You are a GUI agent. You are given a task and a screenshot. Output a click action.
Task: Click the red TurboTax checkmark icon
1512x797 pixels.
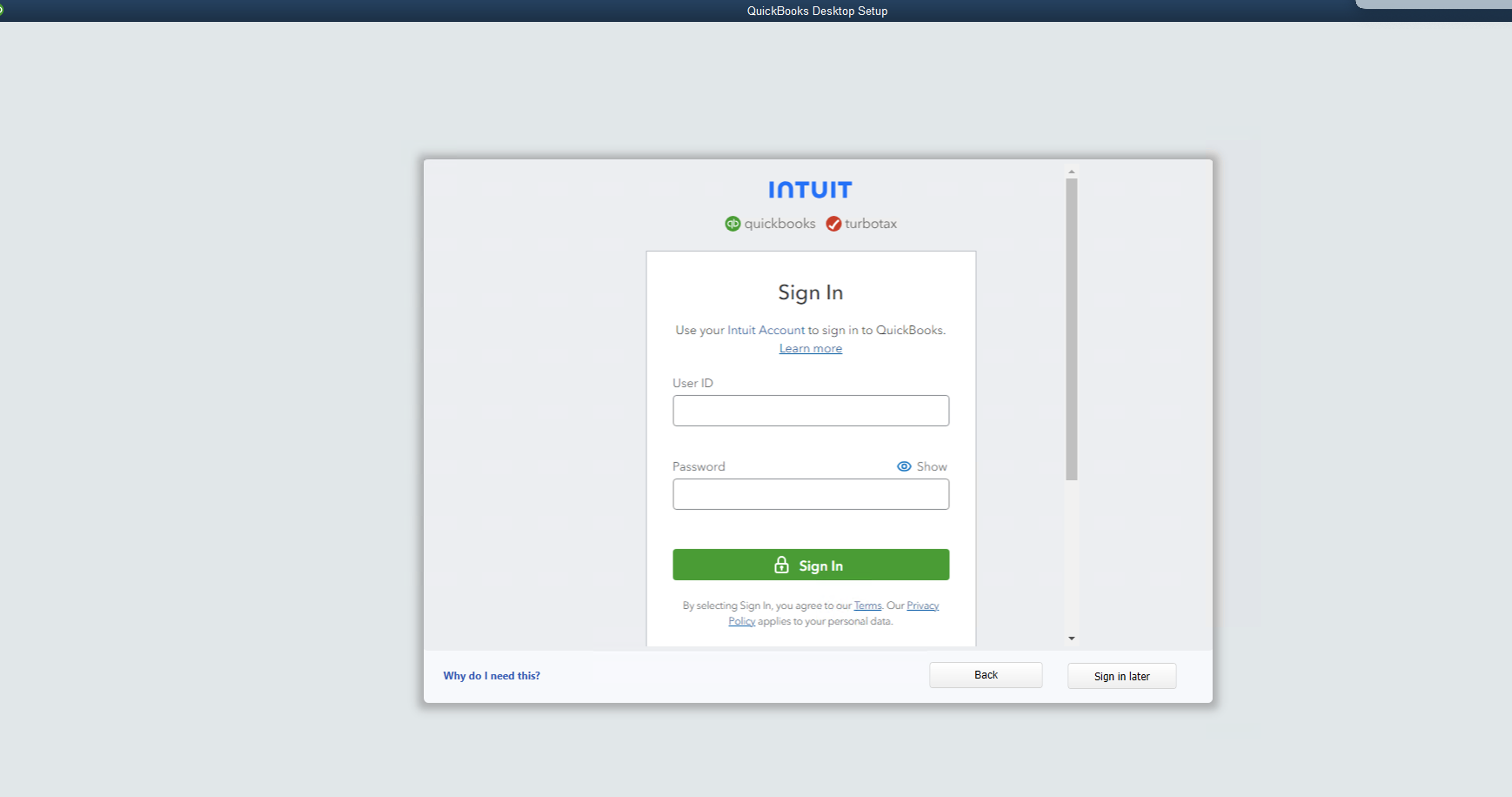pyautogui.click(x=833, y=224)
